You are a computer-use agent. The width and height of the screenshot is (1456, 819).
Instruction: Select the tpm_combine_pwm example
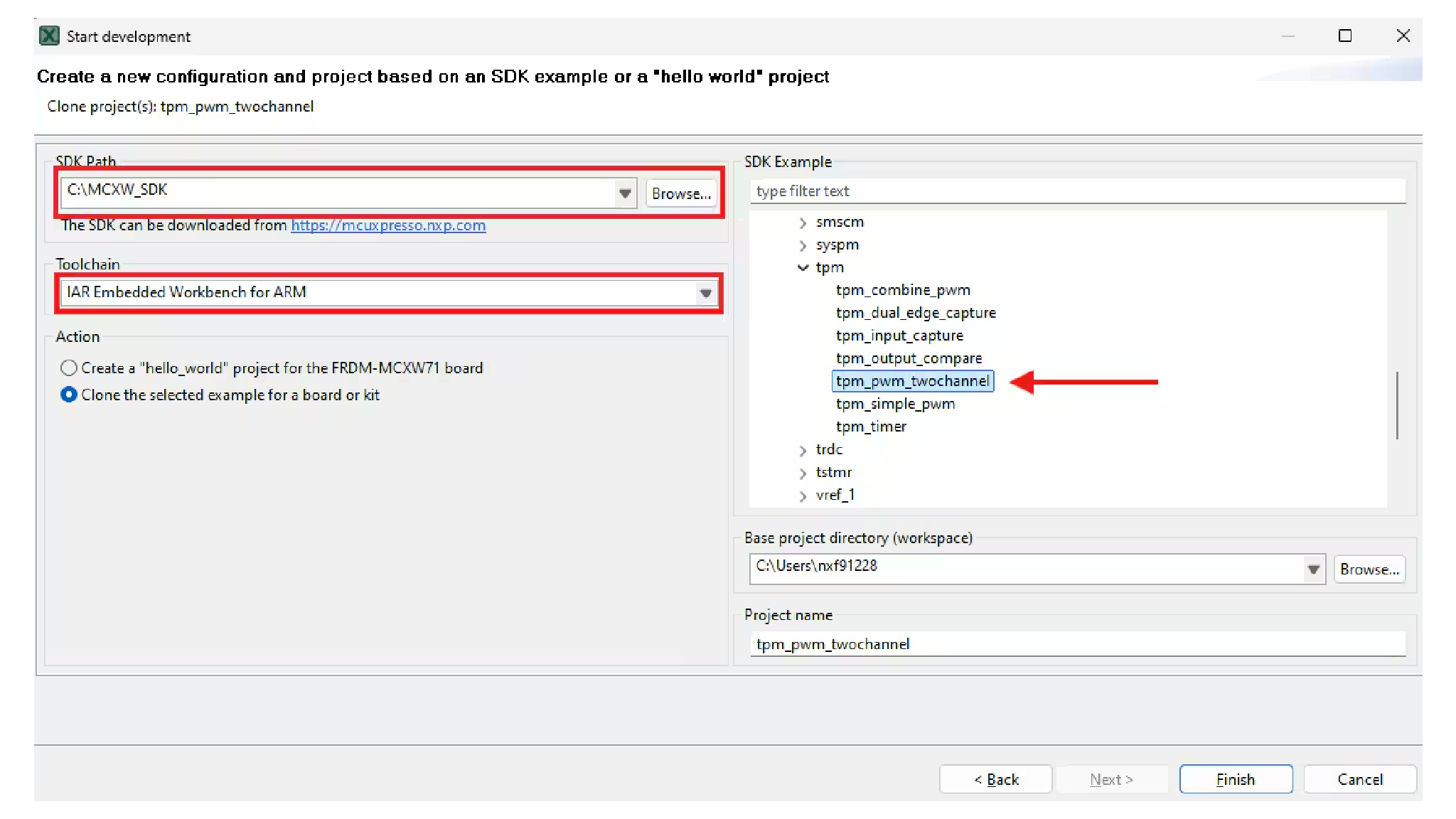click(x=903, y=290)
